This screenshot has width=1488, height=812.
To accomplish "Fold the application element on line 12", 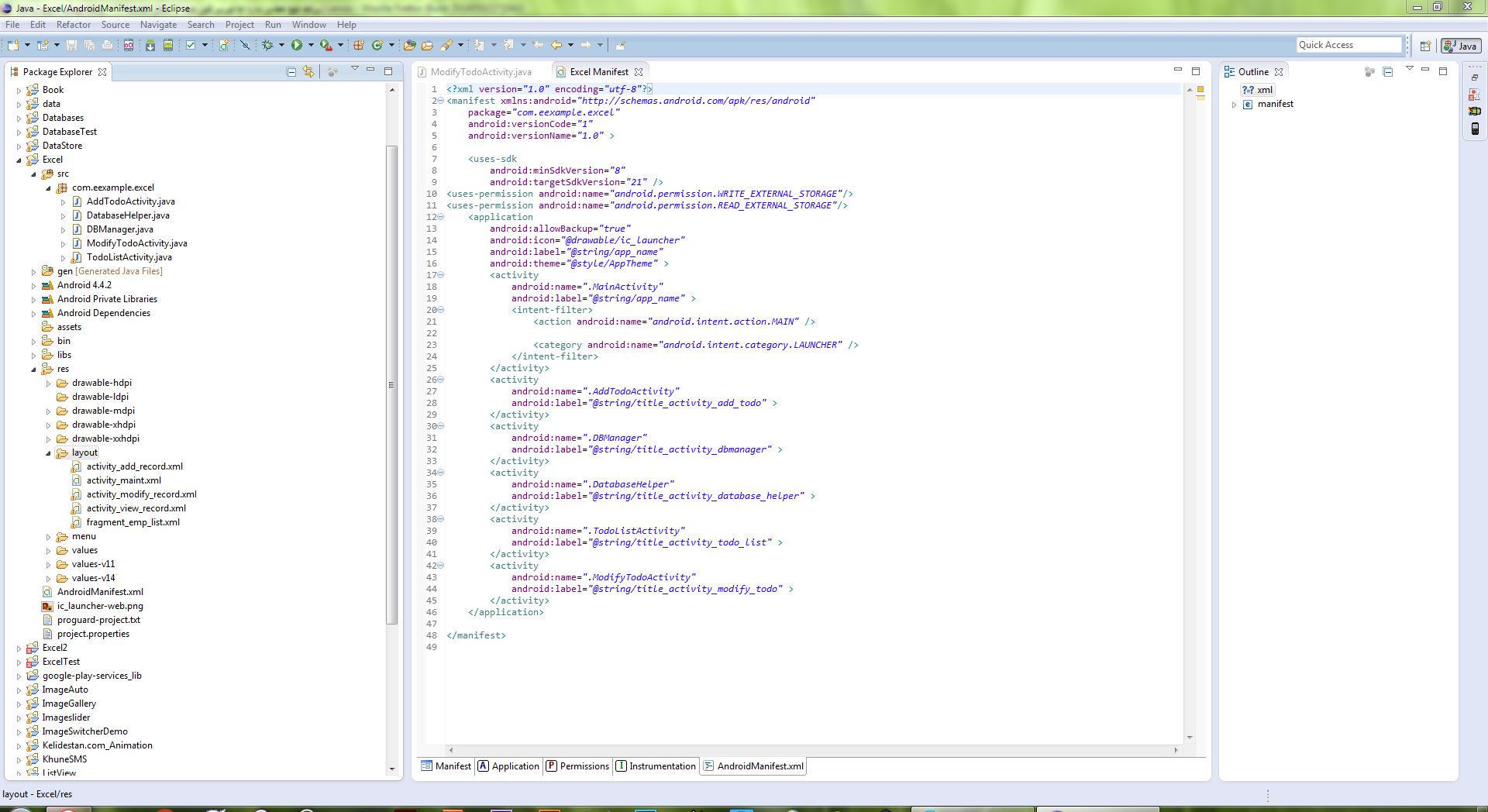I will 441,217.
